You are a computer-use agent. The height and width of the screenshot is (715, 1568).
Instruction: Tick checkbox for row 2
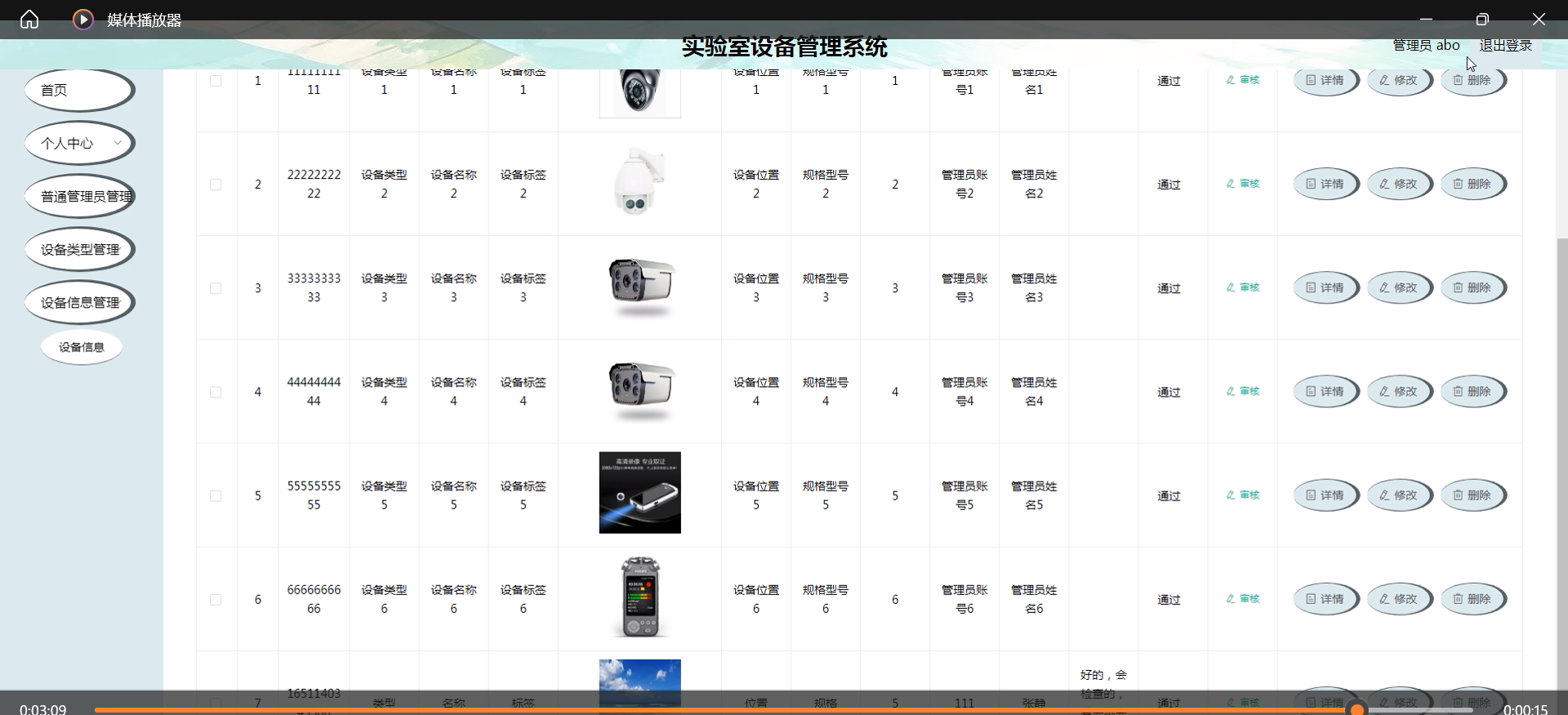(216, 184)
